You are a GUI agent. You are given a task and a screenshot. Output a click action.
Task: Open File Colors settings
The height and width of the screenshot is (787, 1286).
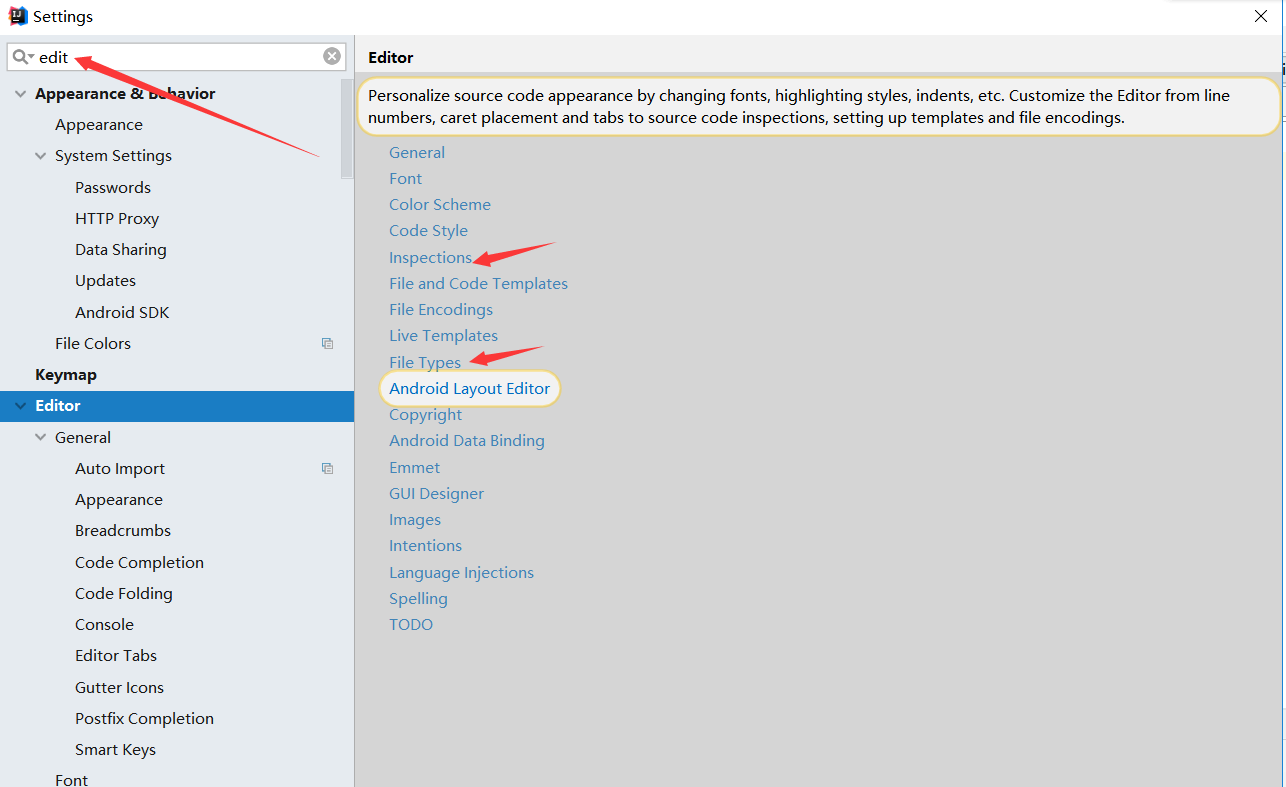(93, 344)
